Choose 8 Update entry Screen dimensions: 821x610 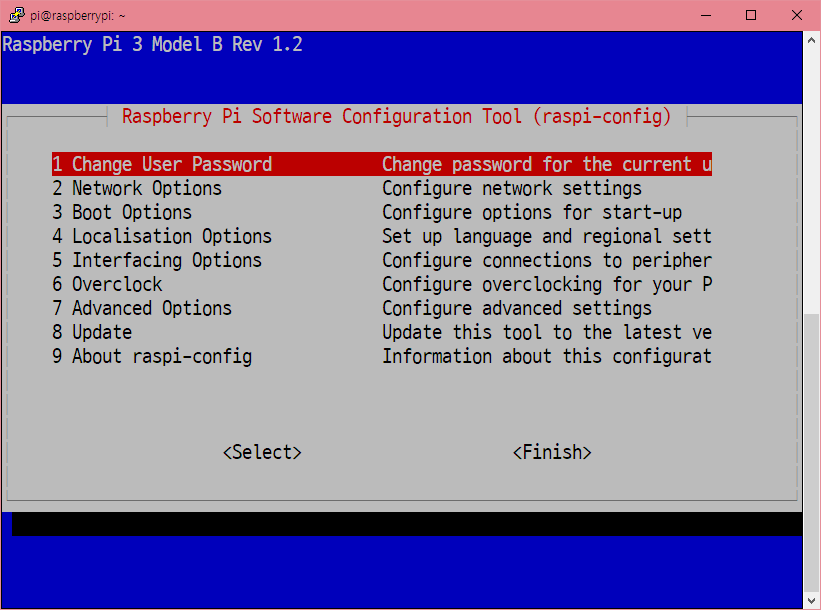click(x=92, y=332)
